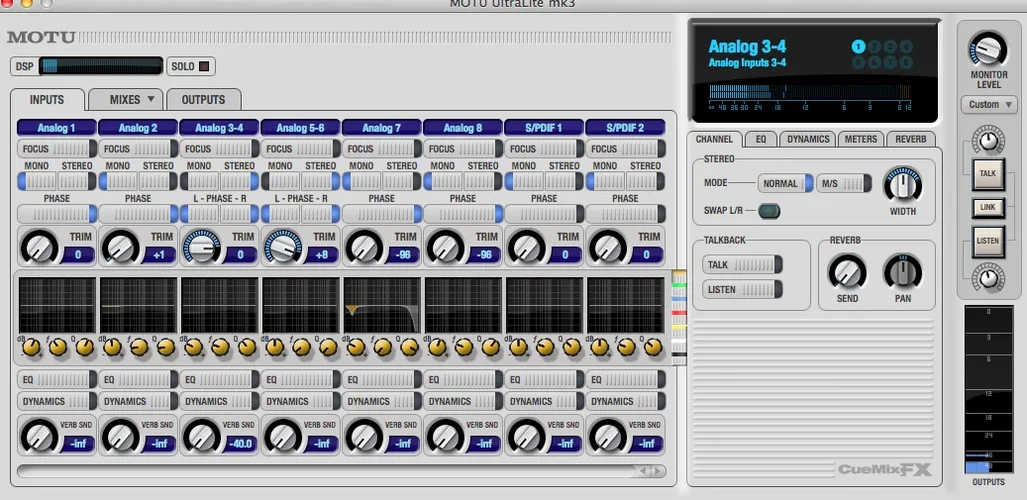The height and width of the screenshot is (500, 1027).
Task: Click the S/PDIF 2 reverb send knob
Action: [608, 435]
